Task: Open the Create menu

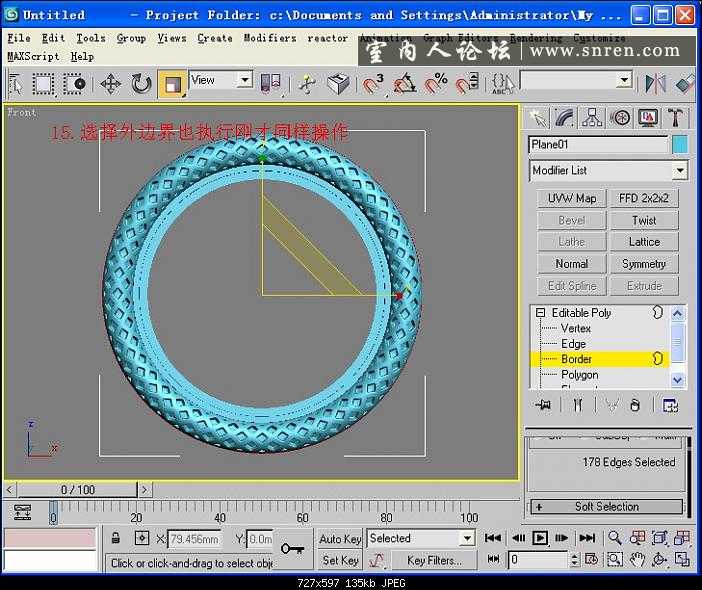Action: pyautogui.click(x=215, y=38)
